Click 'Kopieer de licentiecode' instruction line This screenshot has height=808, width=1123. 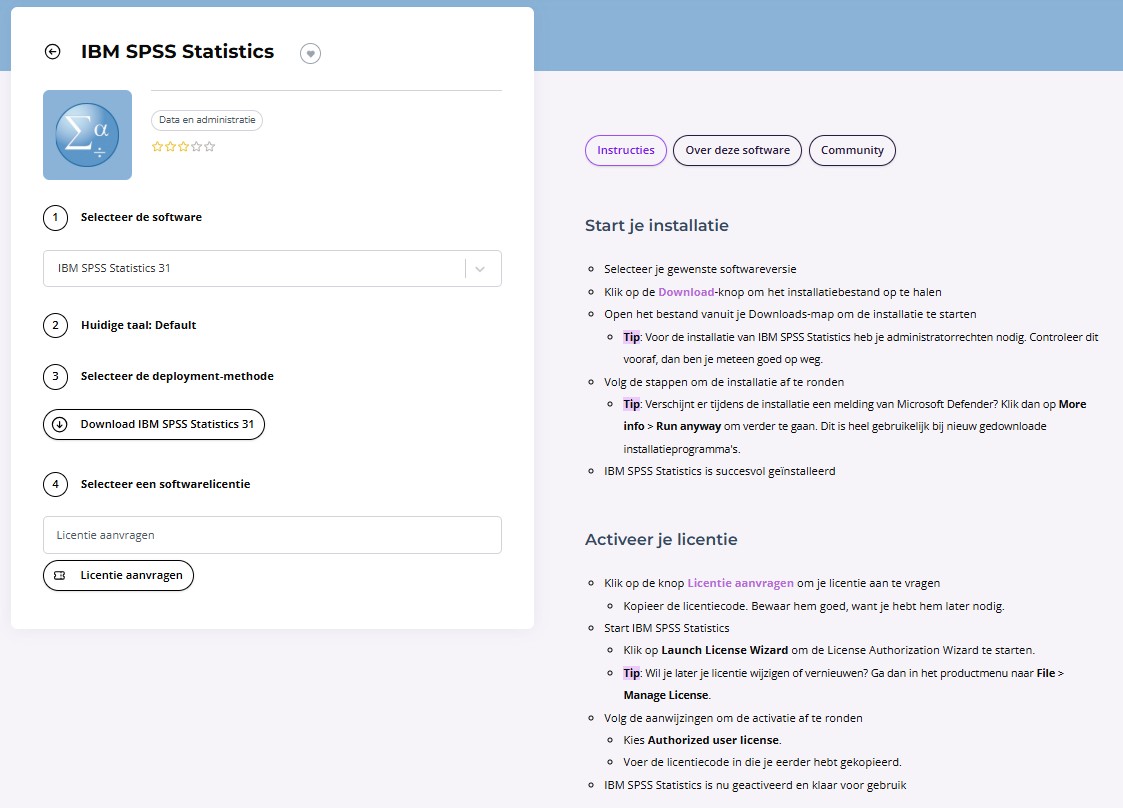814,606
